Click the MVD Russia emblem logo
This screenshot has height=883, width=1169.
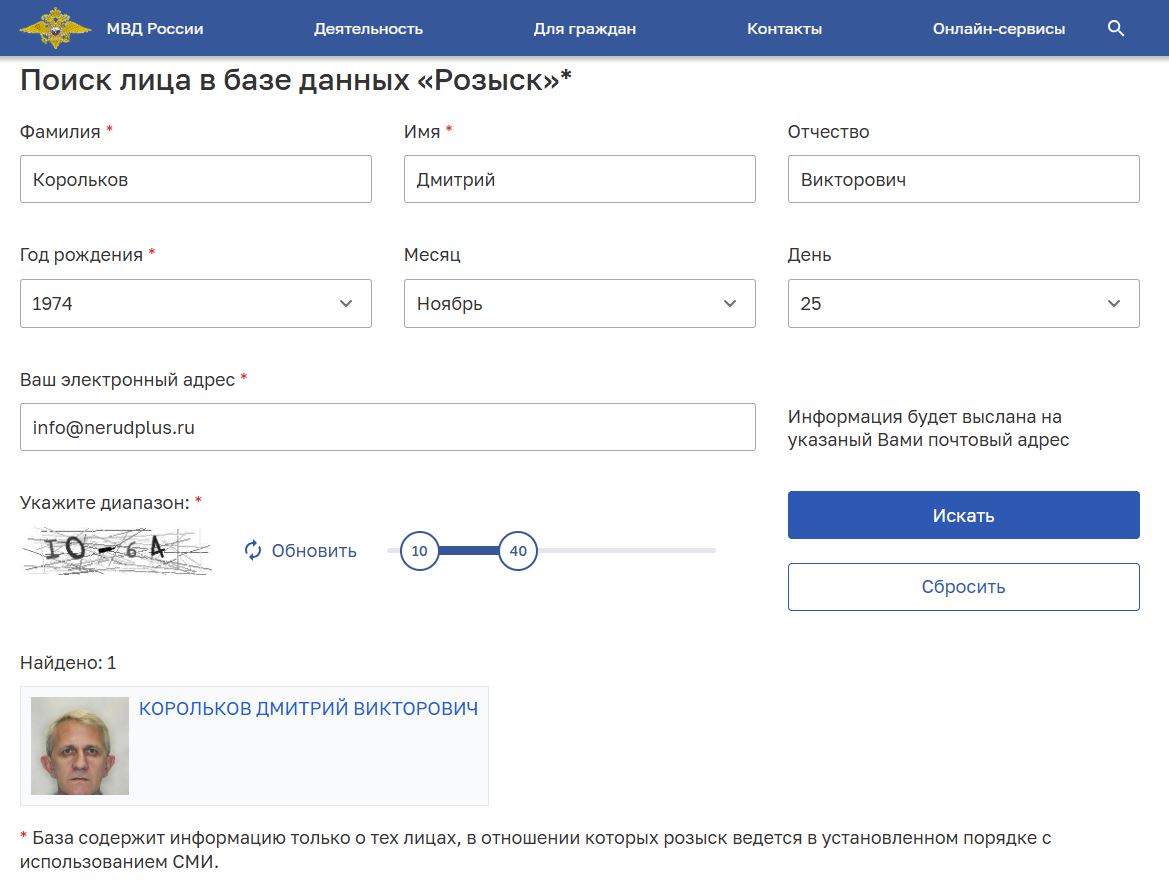(x=54, y=28)
